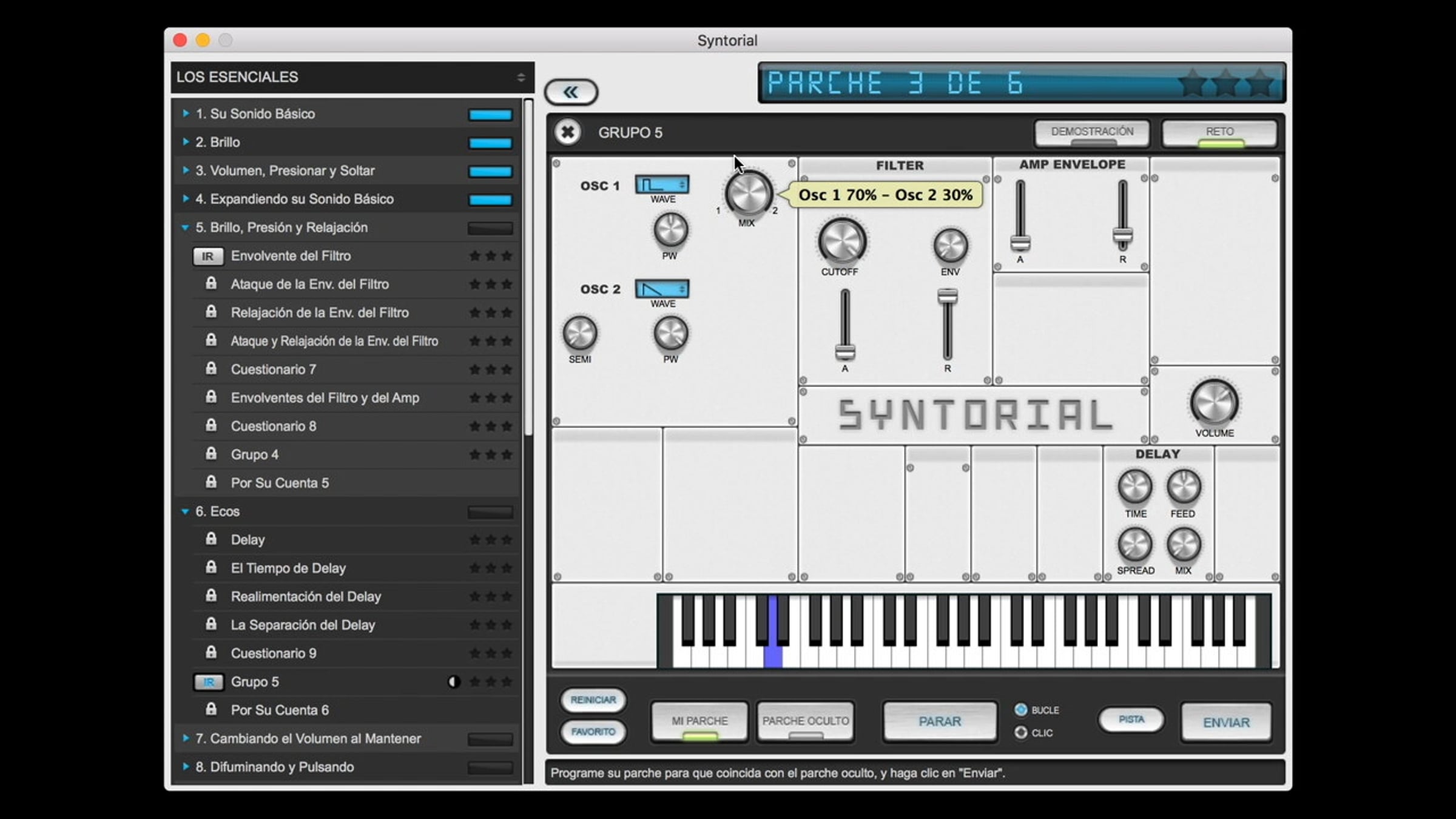Select the RETO tab

coord(1219,132)
